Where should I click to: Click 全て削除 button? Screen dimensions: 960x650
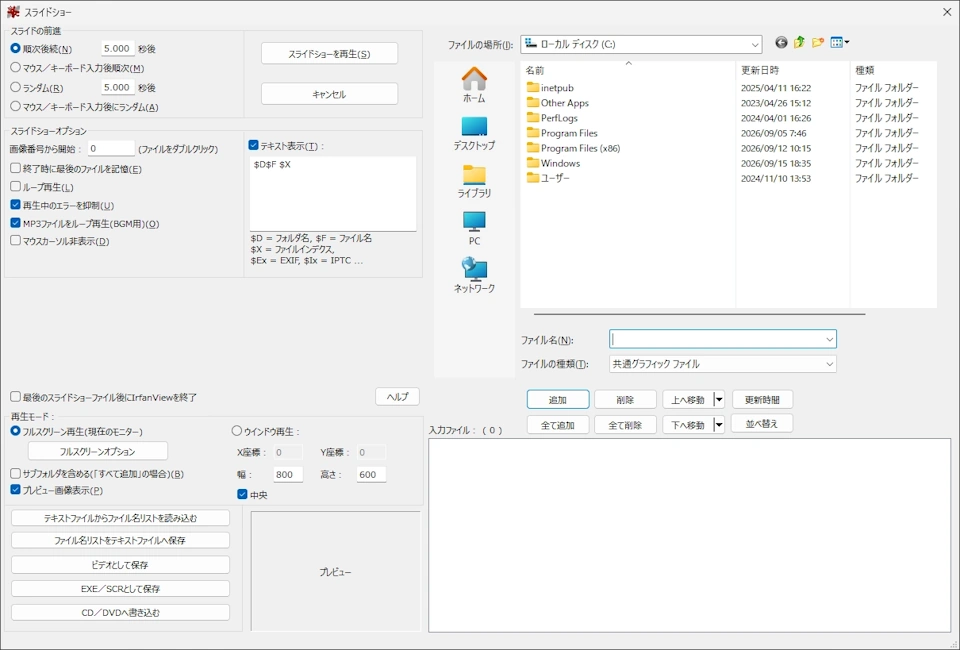point(625,425)
